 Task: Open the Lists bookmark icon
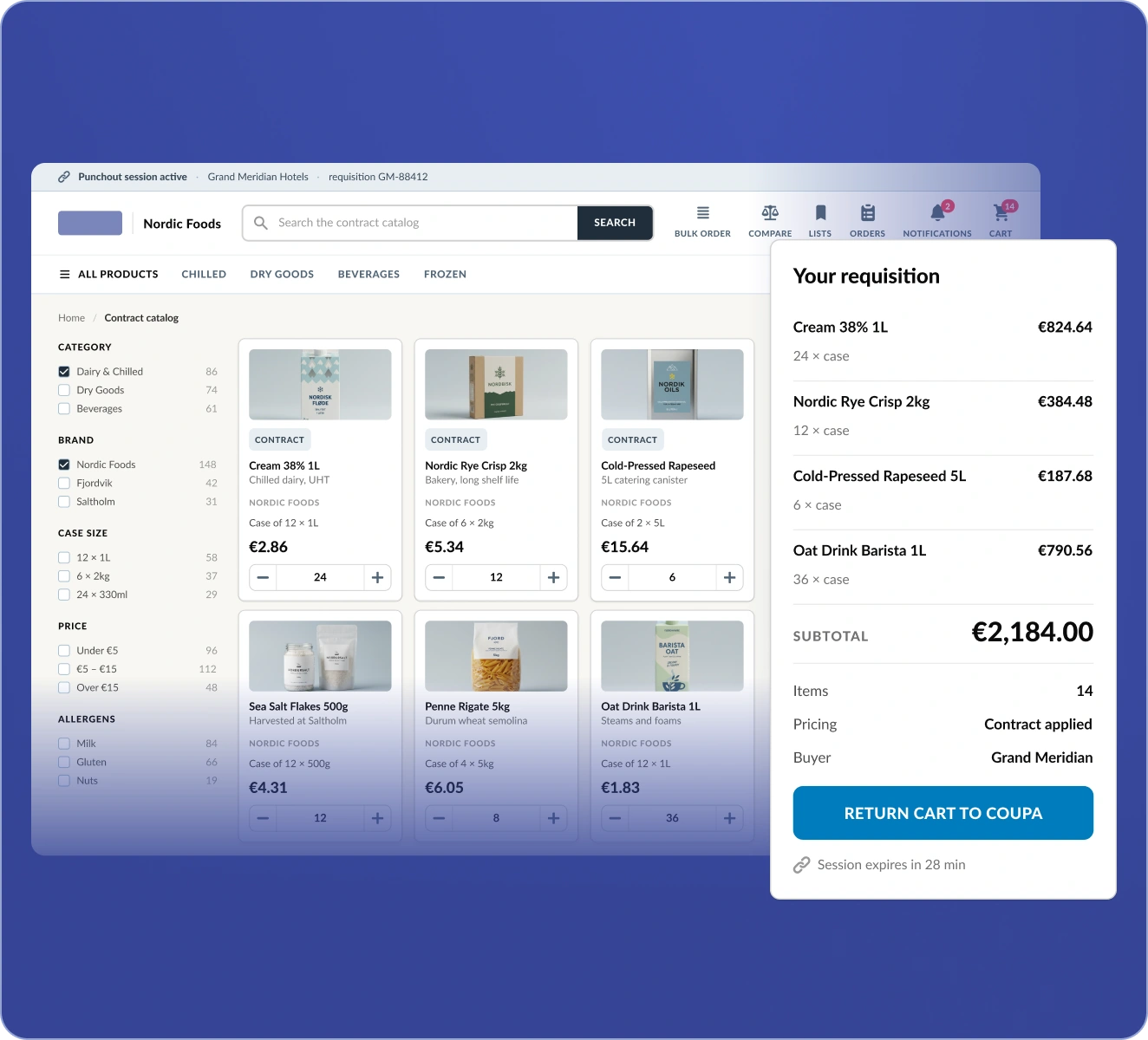820,213
